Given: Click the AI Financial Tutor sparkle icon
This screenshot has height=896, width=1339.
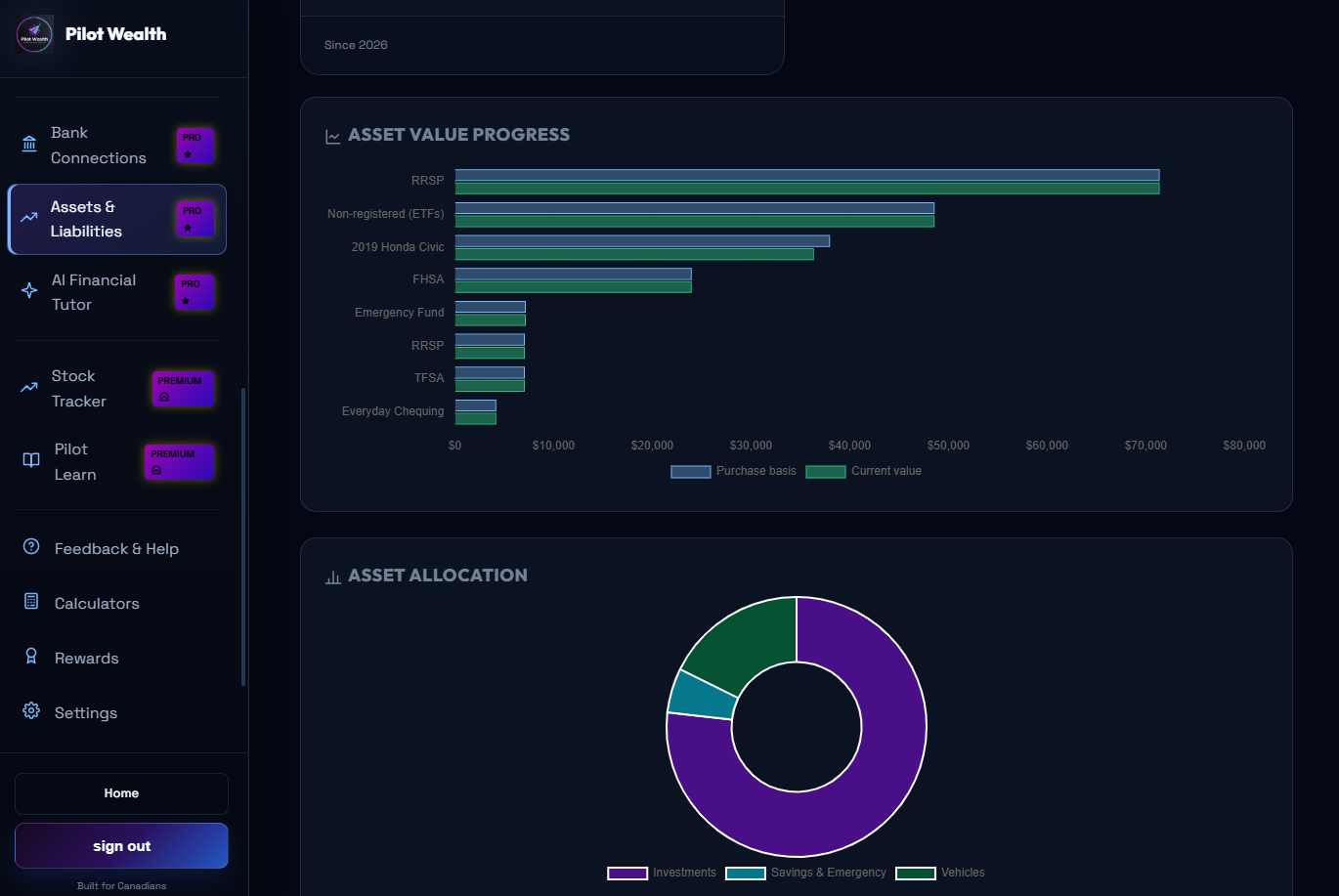Looking at the screenshot, I should click(29, 291).
